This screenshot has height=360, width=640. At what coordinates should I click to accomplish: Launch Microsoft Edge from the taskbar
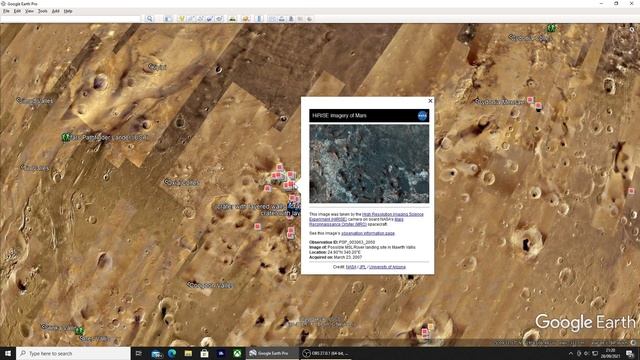172,353
